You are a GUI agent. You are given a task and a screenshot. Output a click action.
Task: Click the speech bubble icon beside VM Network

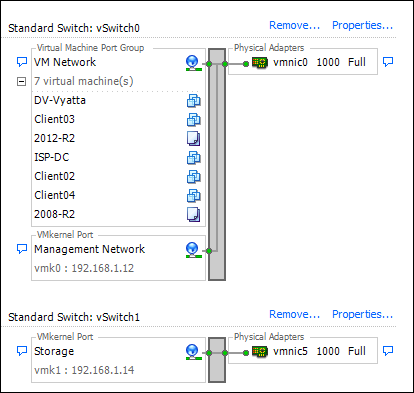coord(22,62)
